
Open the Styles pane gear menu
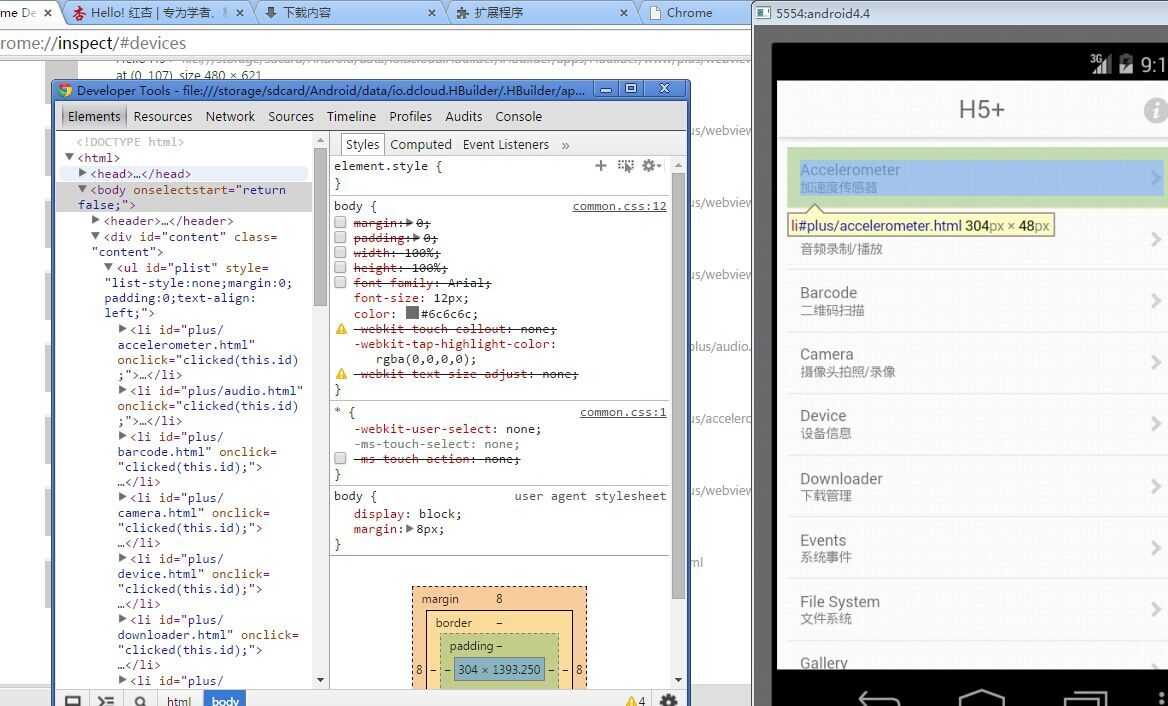tap(651, 165)
